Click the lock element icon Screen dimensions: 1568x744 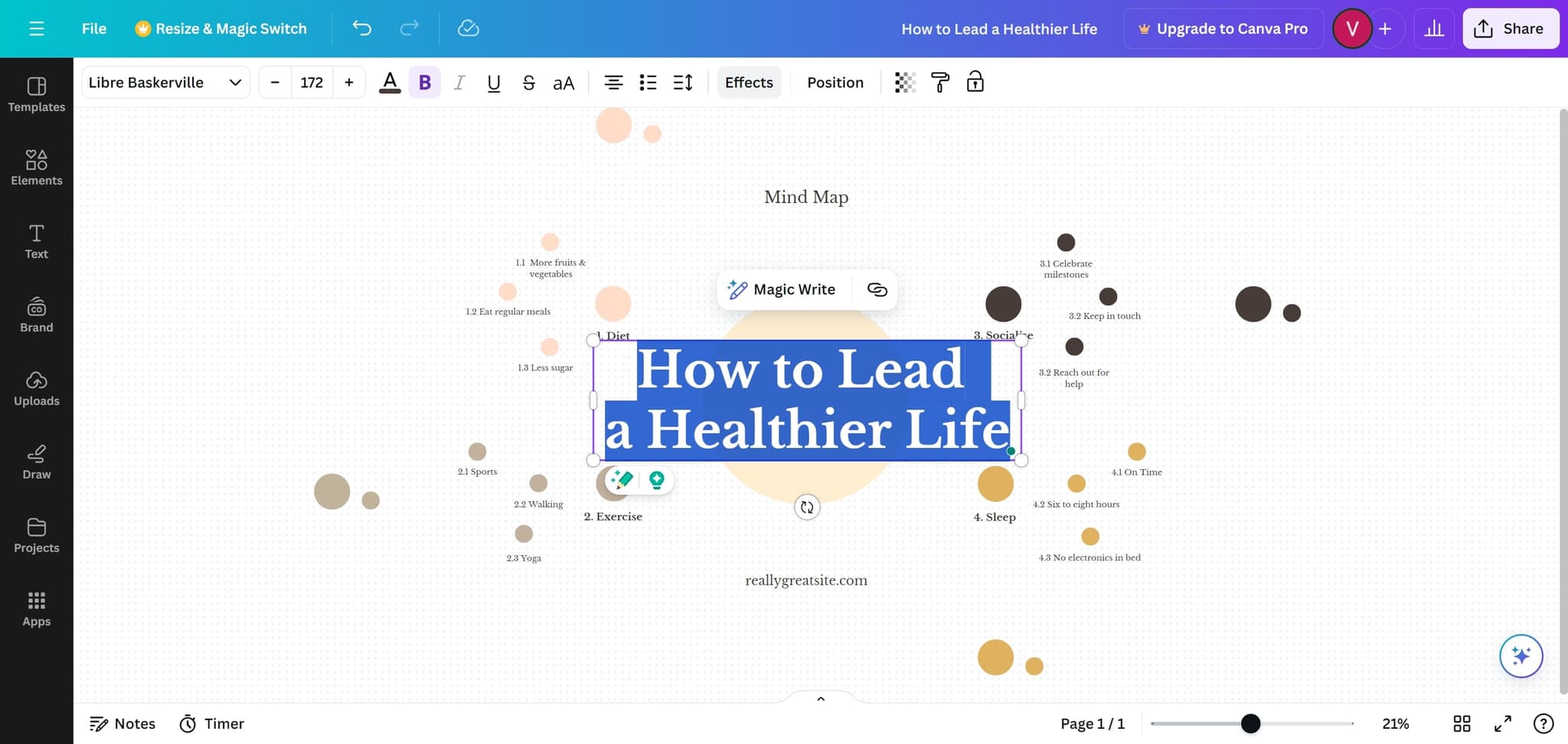point(975,82)
